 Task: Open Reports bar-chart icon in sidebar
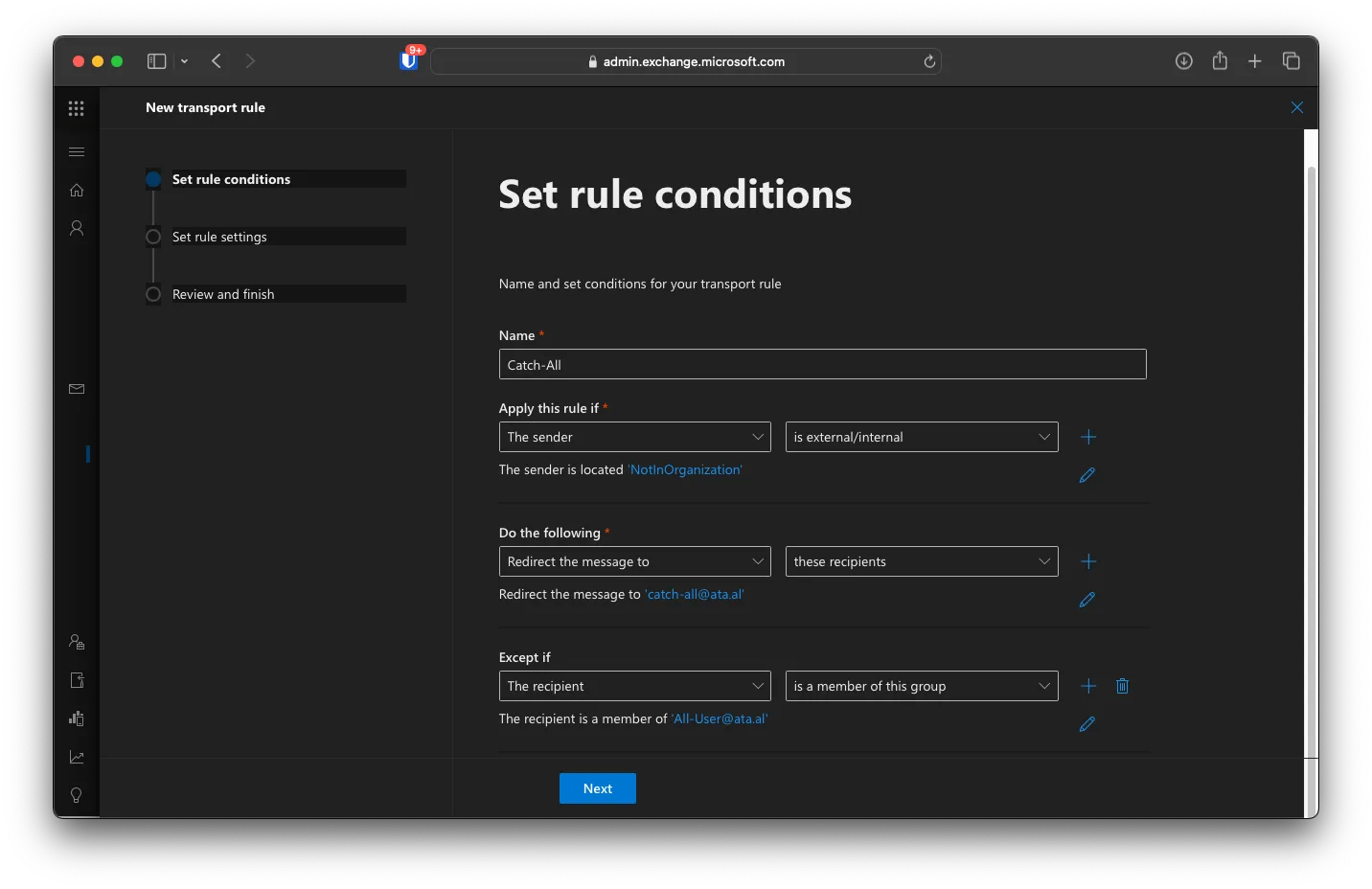pos(77,718)
